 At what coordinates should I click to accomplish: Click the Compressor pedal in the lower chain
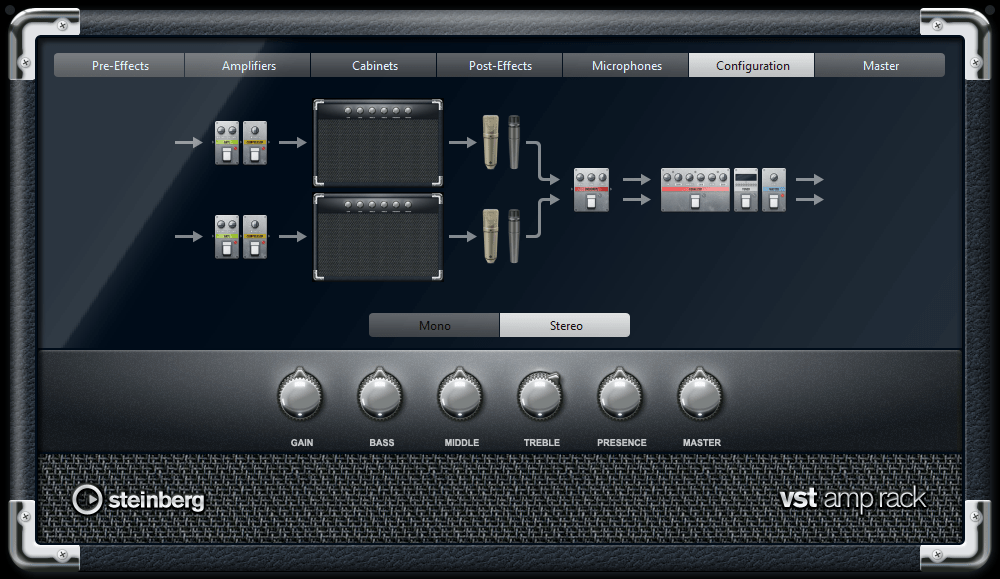(255, 237)
